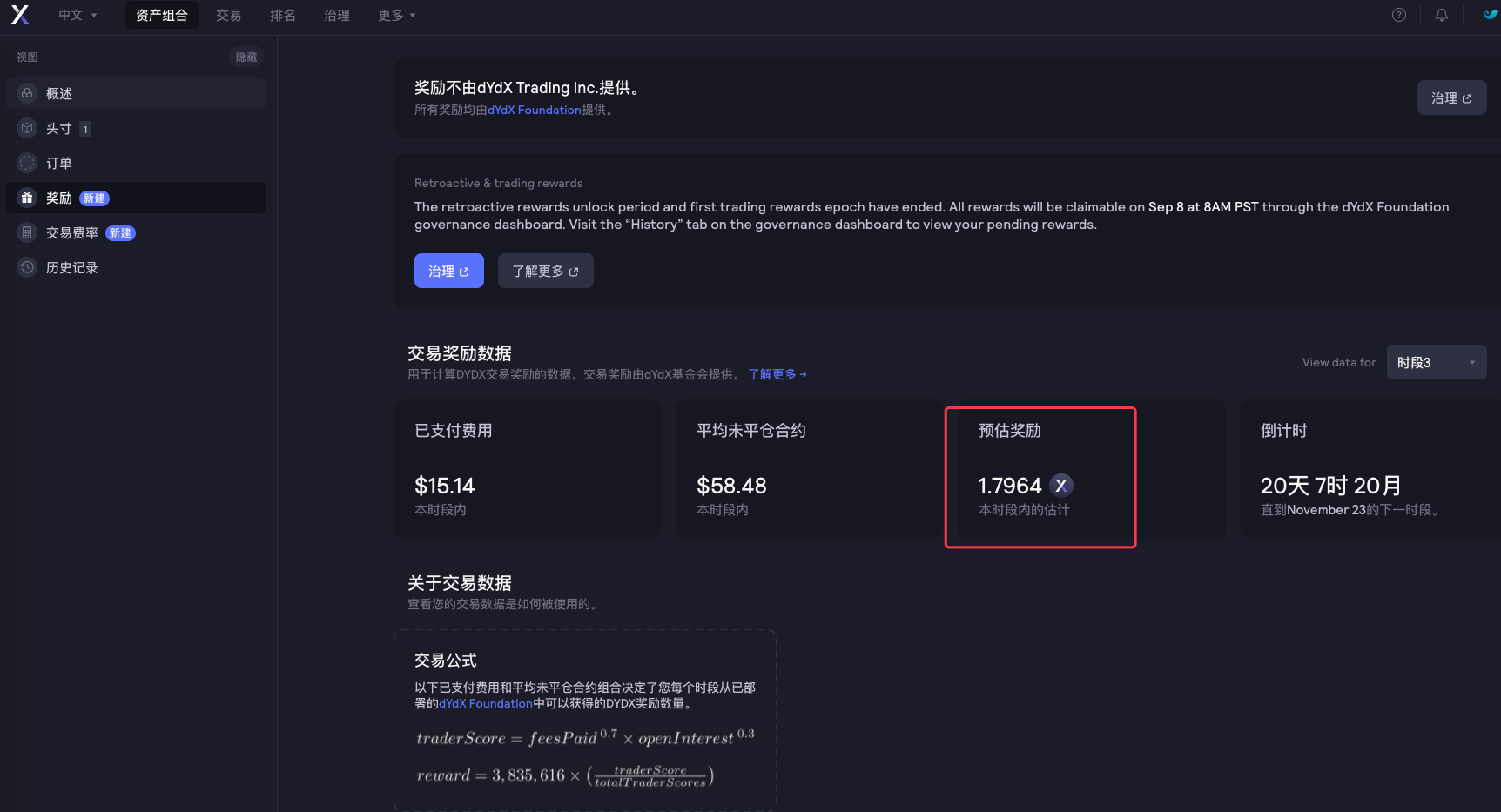Select 概述 in the sidebar
The width and height of the screenshot is (1501, 812).
136,93
